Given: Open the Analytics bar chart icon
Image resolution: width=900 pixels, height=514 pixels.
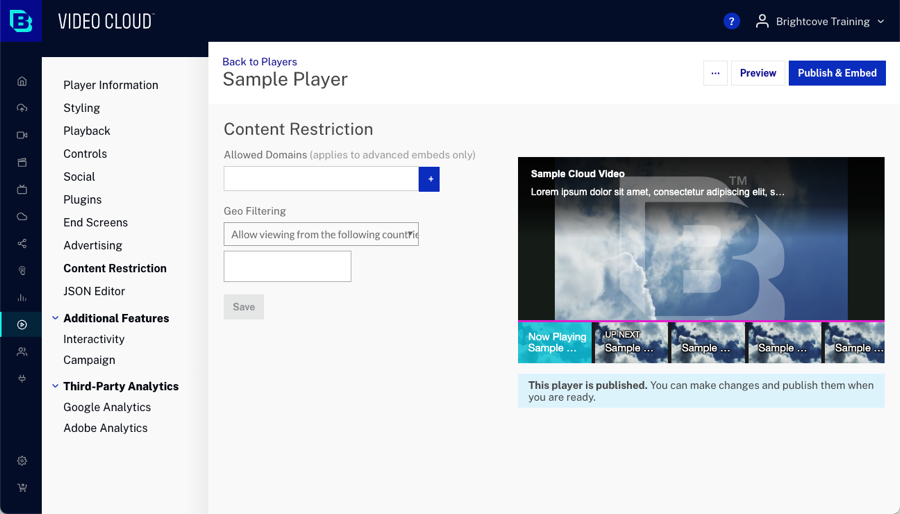Looking at the screenshot, I should coord(21,298).
